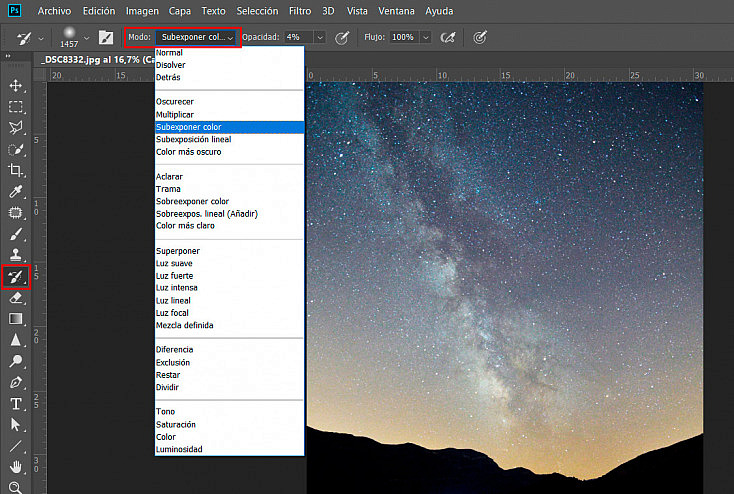This screenshot has height=494, width=734.
Task: Select the Brush tool in the toolbar
Action: tap(15, 234)
